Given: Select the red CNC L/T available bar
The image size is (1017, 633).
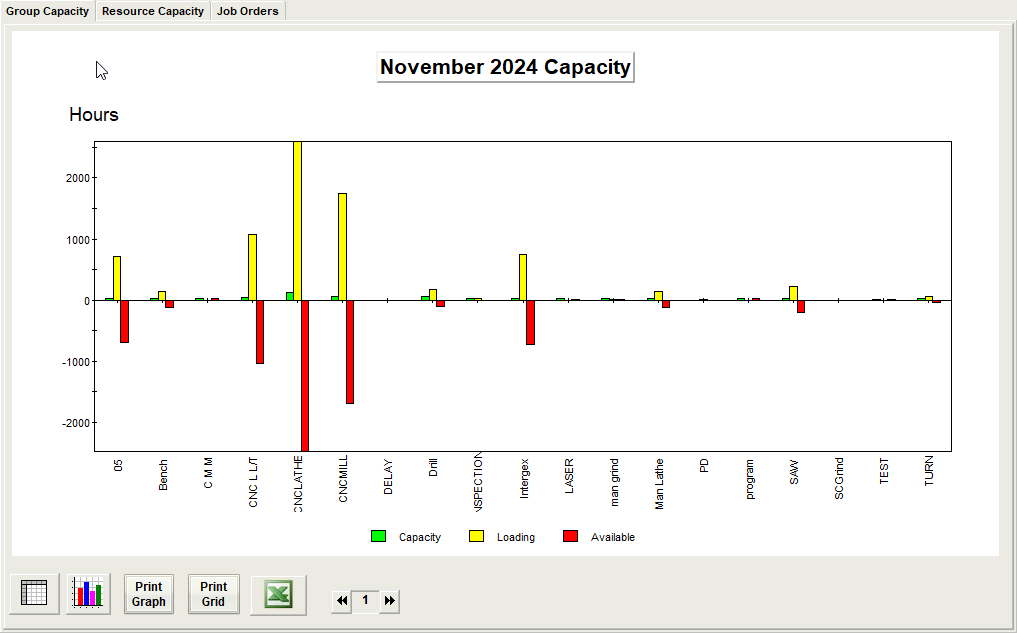Looking at the screenshot, I should [x=260, y=331].
